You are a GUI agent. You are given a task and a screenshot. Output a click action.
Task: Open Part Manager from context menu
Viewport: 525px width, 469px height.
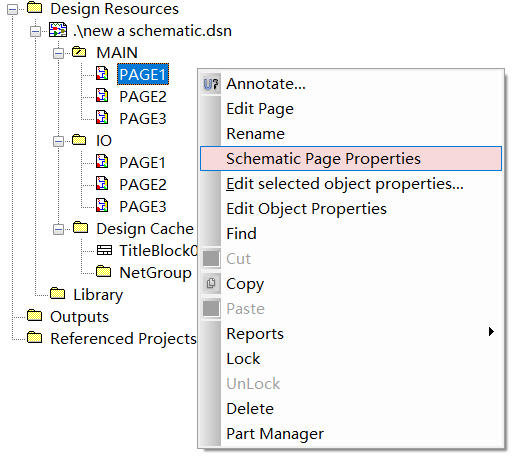275,434
